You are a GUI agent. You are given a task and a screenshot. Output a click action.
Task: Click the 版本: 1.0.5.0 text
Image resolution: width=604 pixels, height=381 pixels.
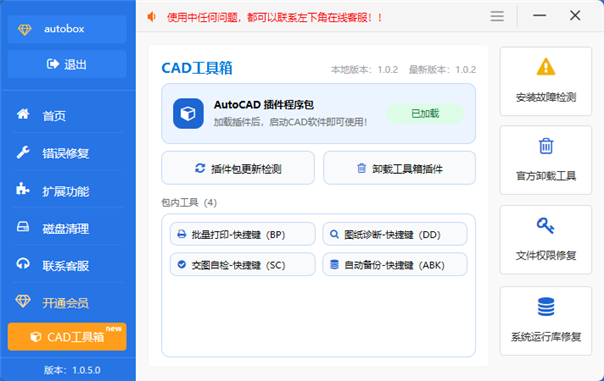(x=72, y=370)
